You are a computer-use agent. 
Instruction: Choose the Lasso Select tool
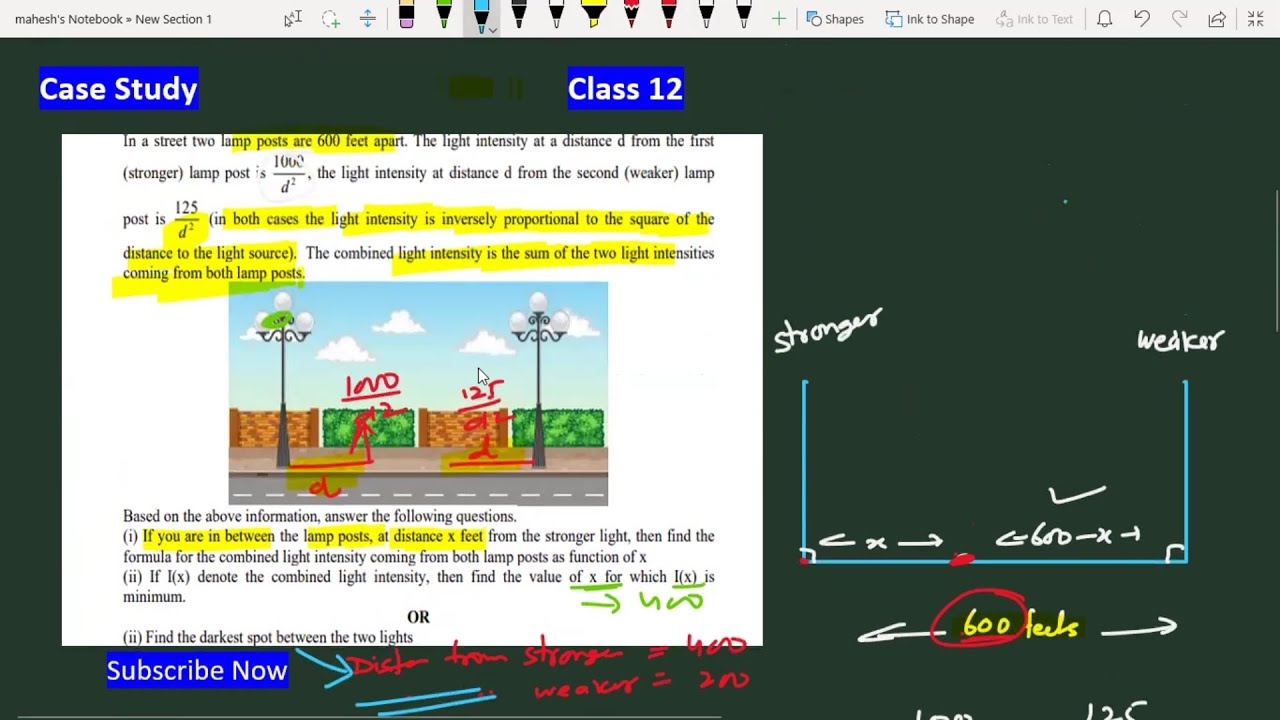[x=331, y=18]
